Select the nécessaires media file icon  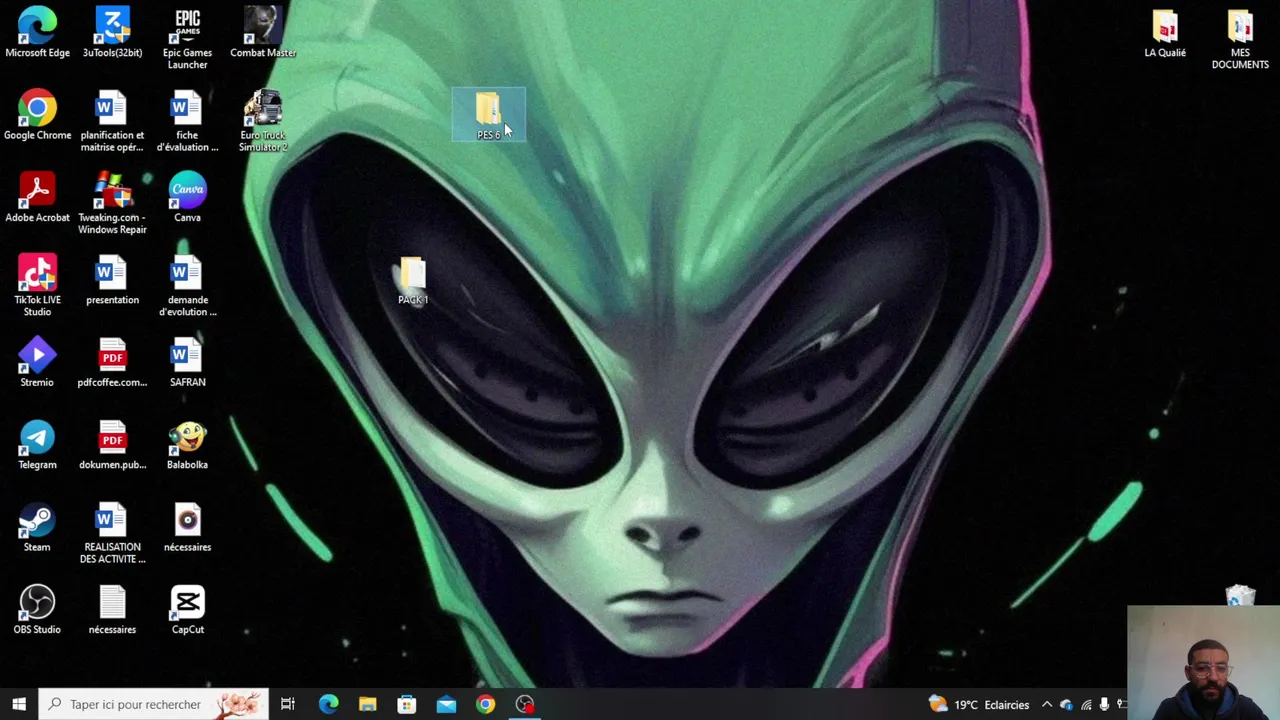coord(187,527)
